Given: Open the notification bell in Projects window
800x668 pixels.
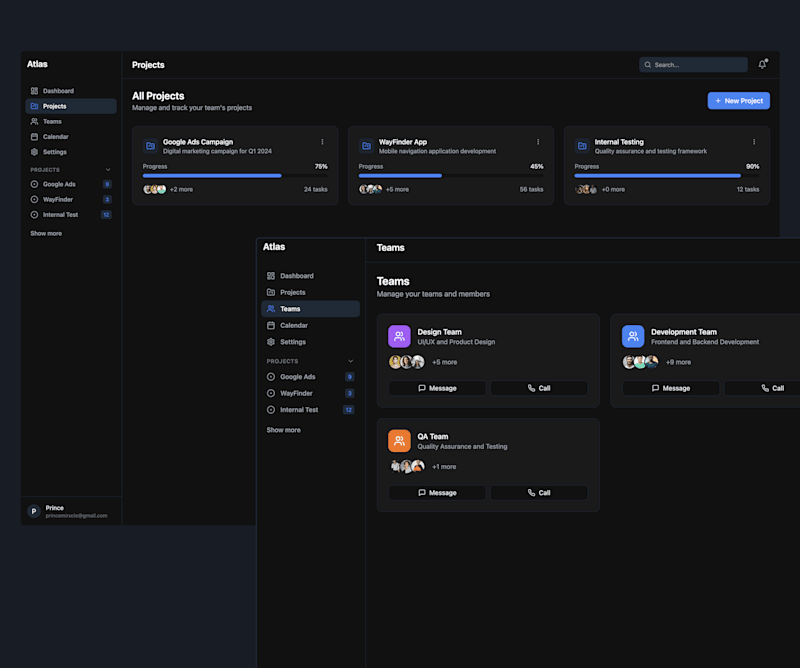Looking at the screenshot, I should click(762, 64).
